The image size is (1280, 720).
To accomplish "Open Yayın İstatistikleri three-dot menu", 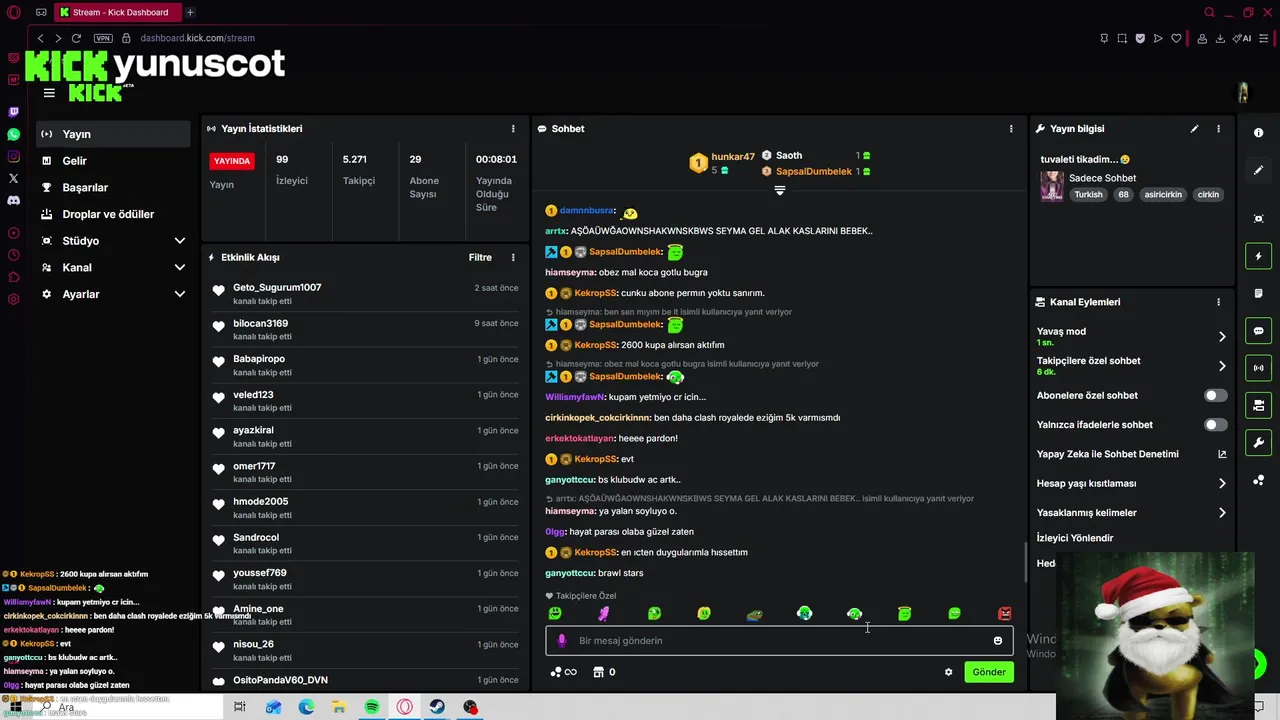I will point(513,129).
